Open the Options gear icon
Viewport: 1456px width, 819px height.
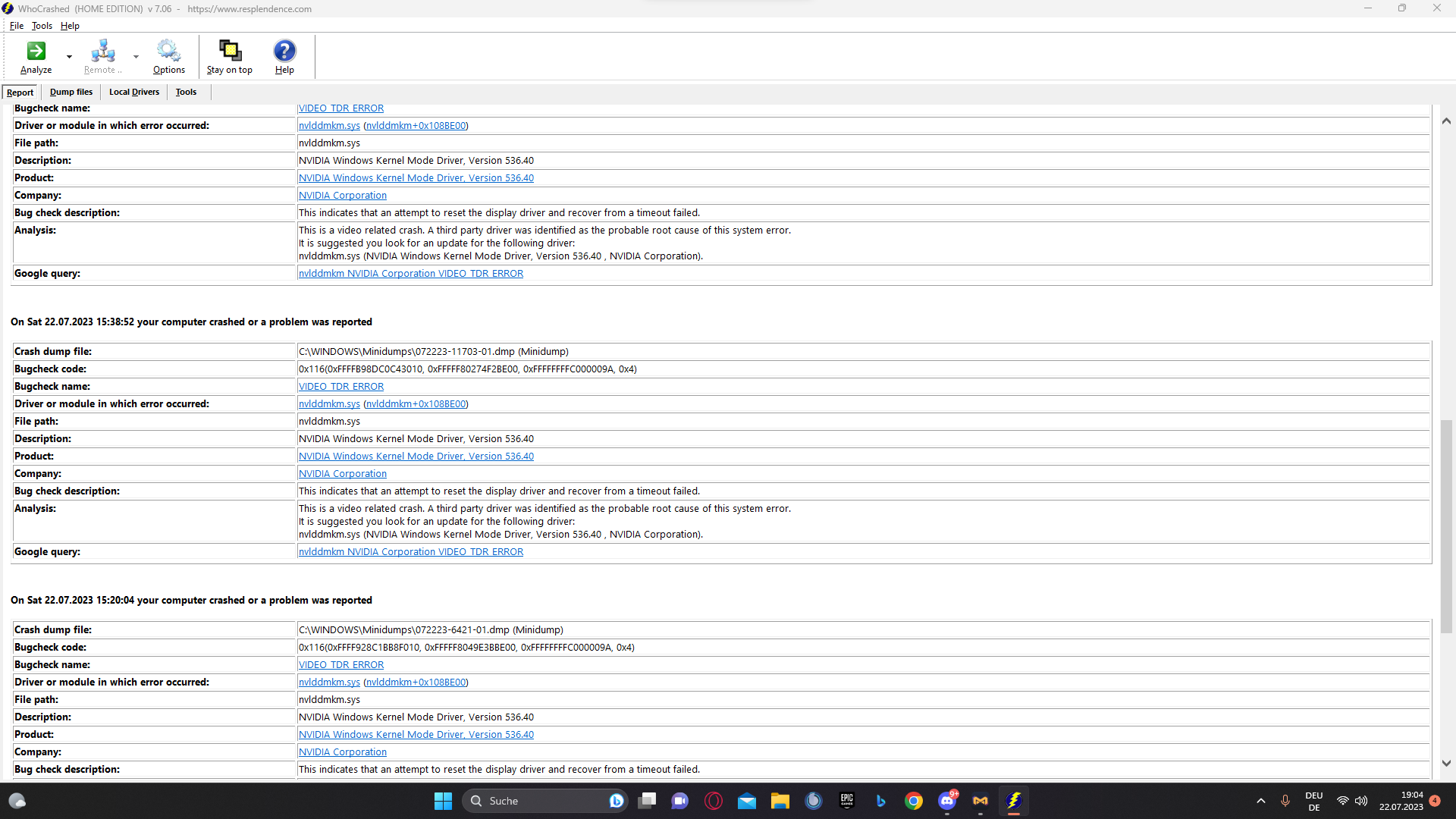click(168, 52)
